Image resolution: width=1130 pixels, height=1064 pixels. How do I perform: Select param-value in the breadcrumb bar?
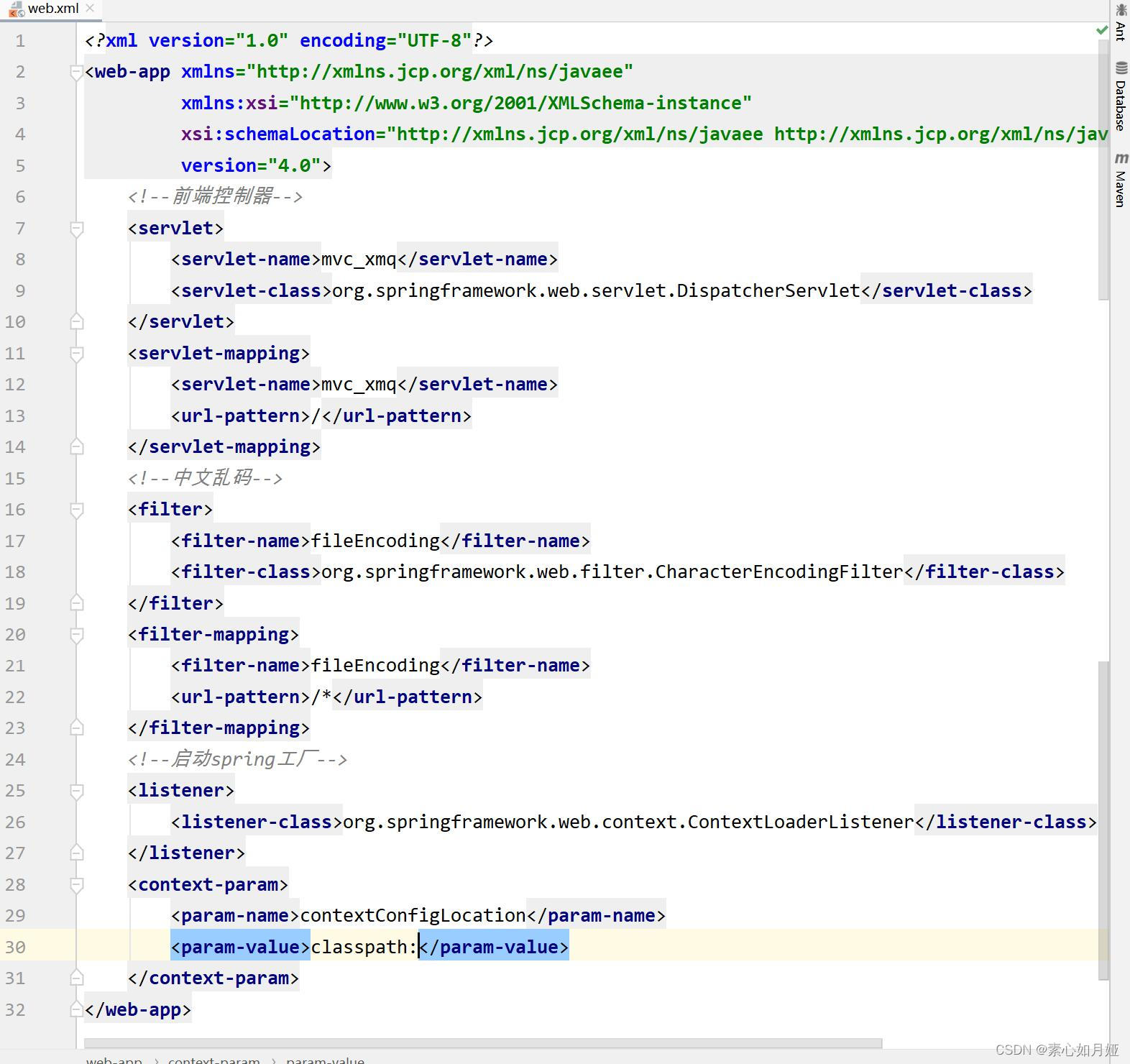click(x=325, y=1060)
